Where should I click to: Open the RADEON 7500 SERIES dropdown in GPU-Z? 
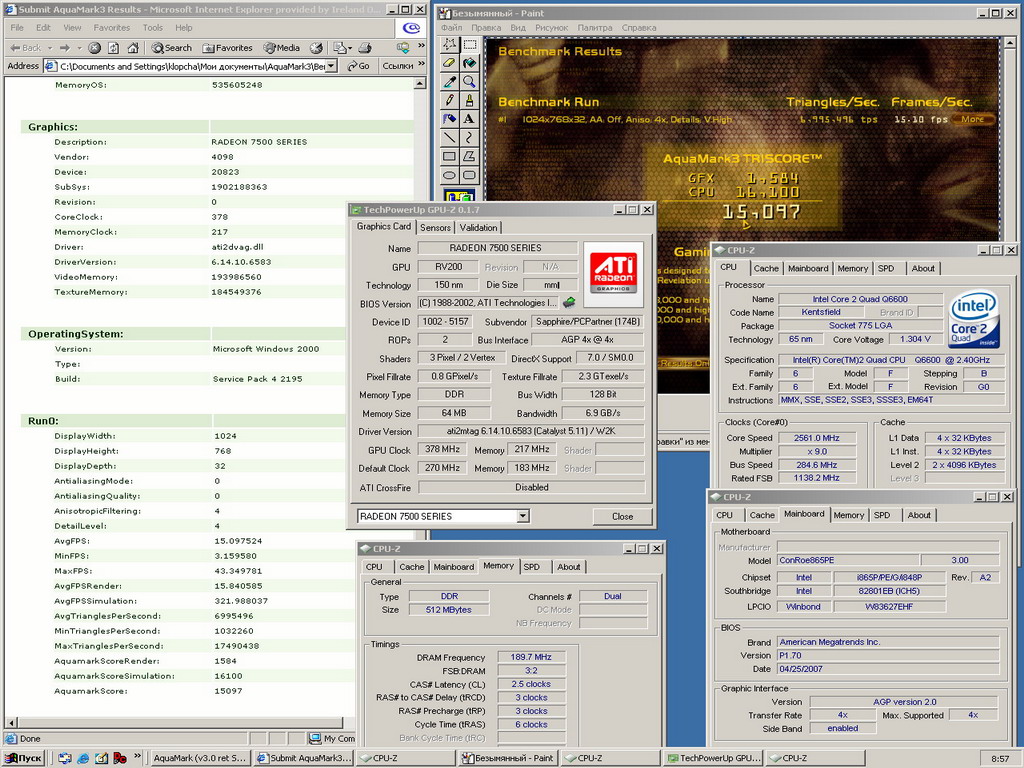click(523, 517)
